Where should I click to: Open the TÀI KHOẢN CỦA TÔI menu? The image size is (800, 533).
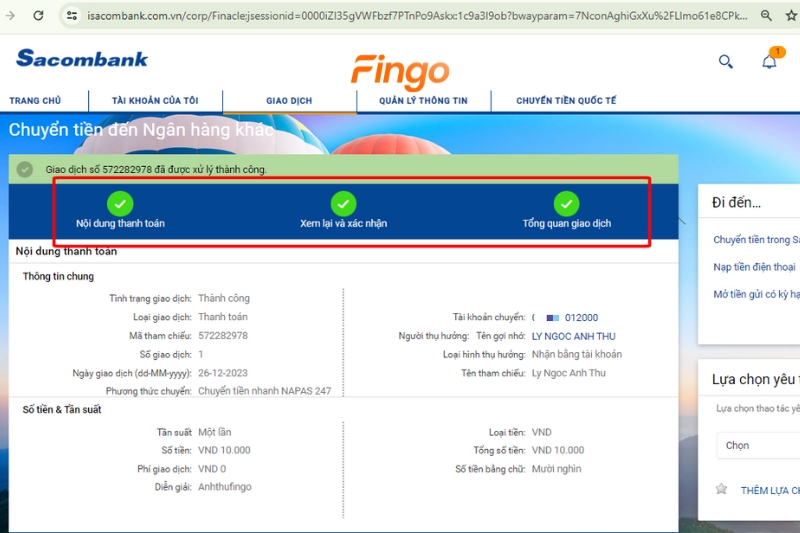tap(155, 100)
